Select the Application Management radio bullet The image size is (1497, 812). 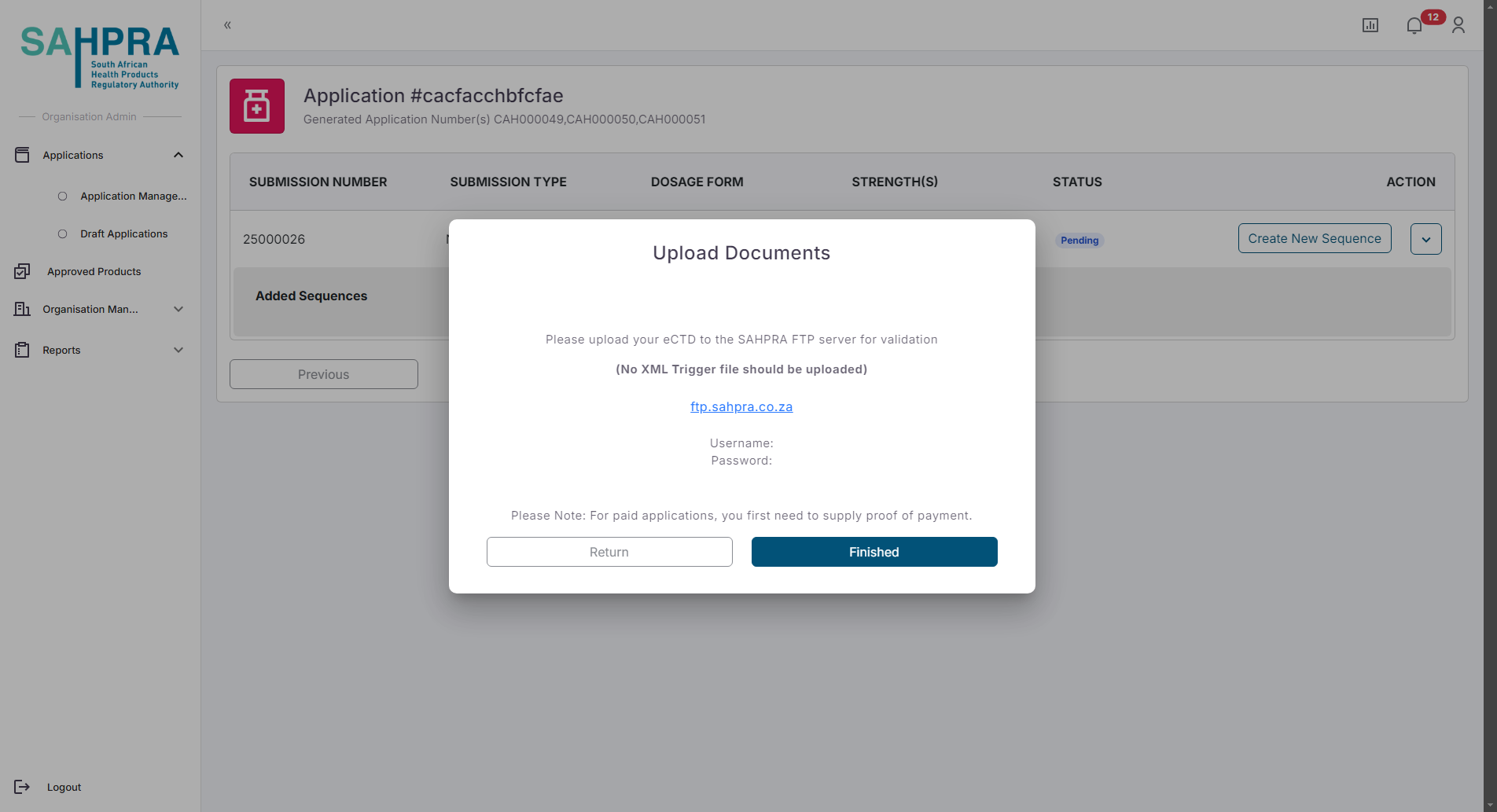[x=63, y=197]
